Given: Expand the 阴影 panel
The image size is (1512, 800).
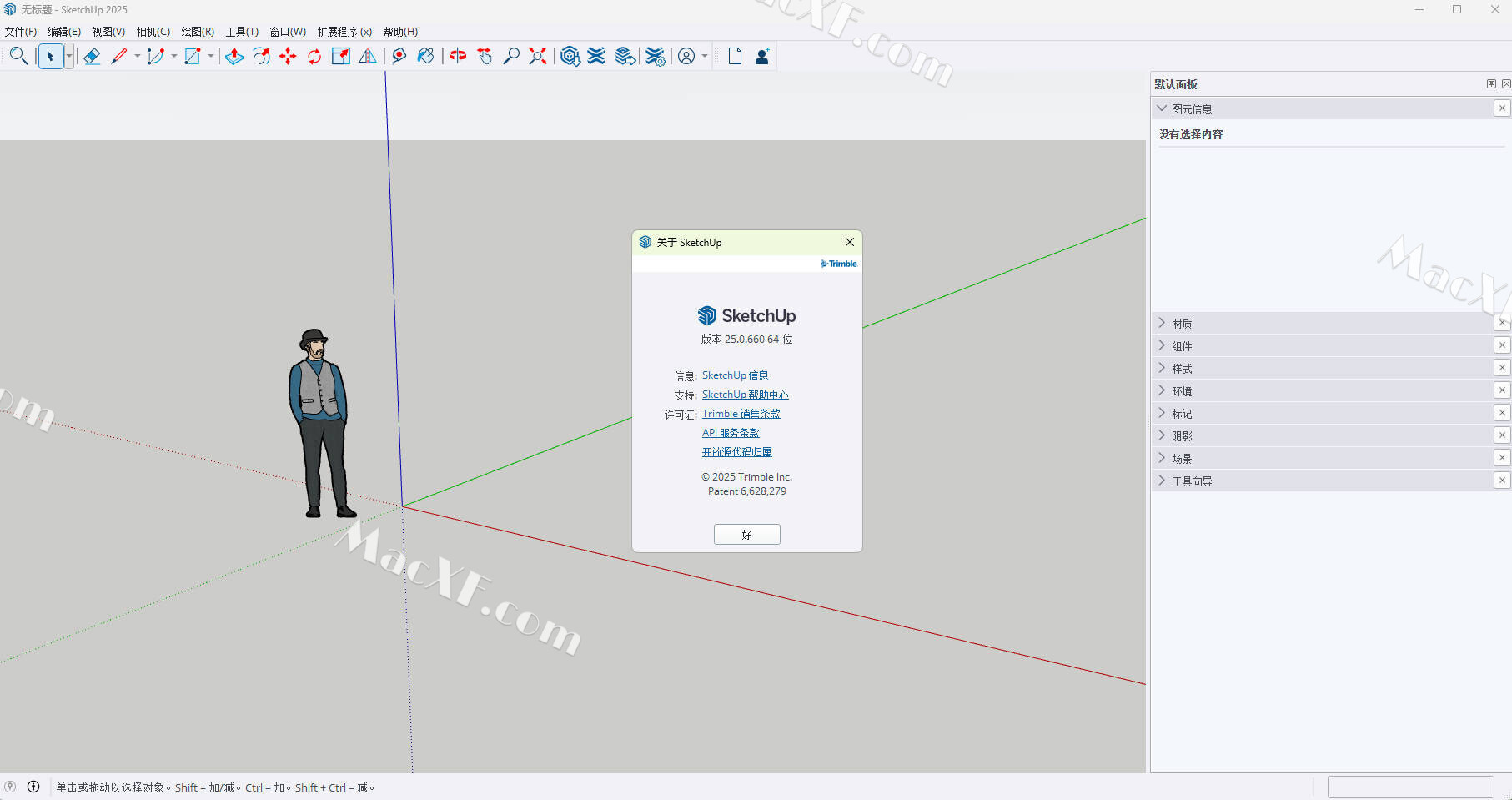Looking at the screenshot, I should tap(1162, 435).
